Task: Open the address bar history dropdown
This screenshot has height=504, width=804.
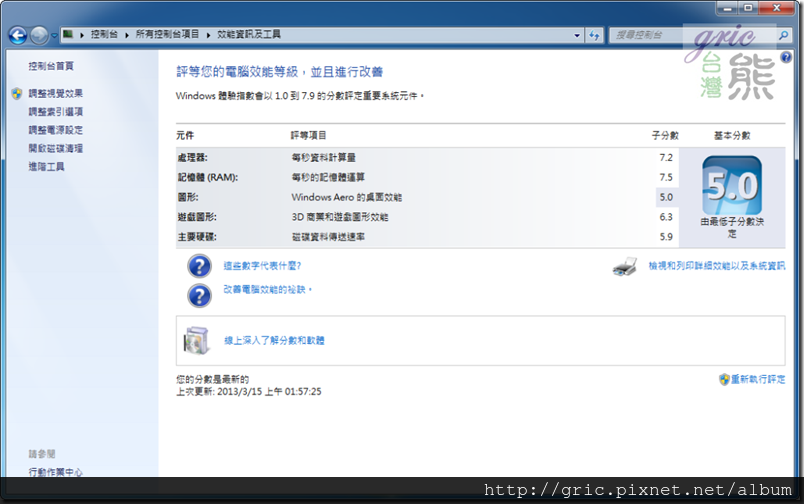Action: tap(577, 35)
